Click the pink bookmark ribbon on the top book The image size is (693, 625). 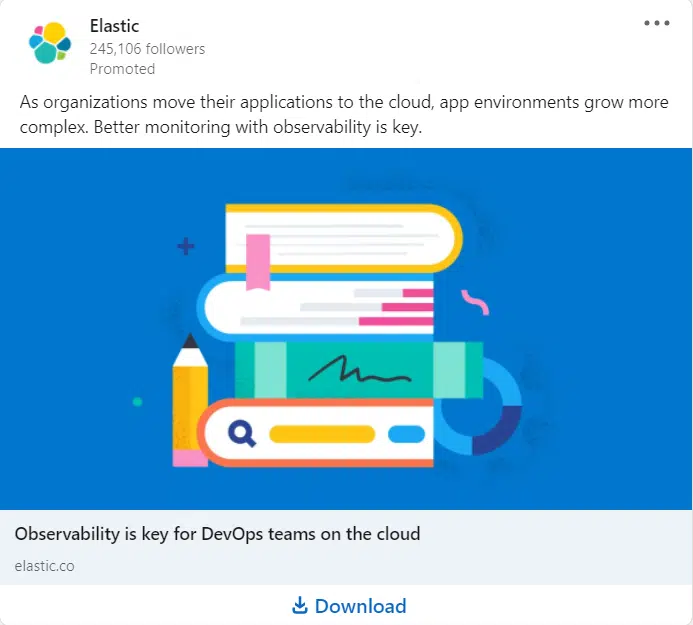point(258,263)
